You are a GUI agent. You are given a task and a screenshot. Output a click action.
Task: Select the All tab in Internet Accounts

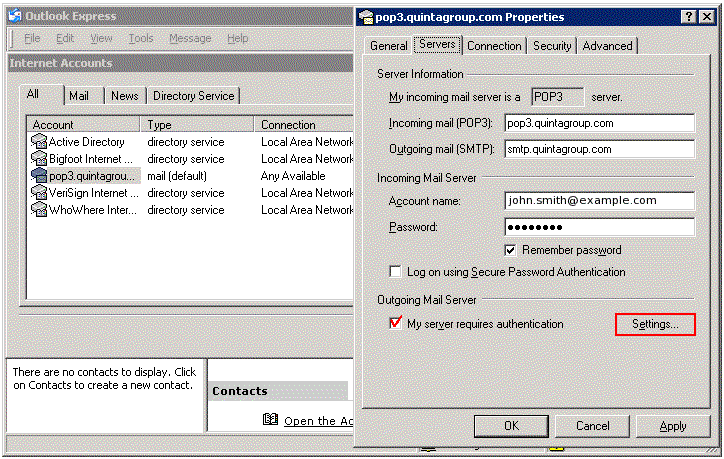tap(41, 94)
